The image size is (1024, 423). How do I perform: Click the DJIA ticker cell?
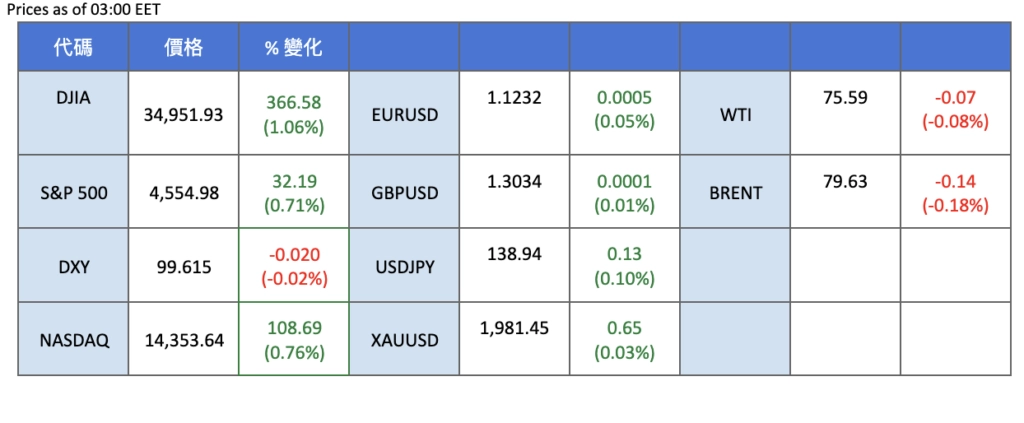(x=73, y=98)
